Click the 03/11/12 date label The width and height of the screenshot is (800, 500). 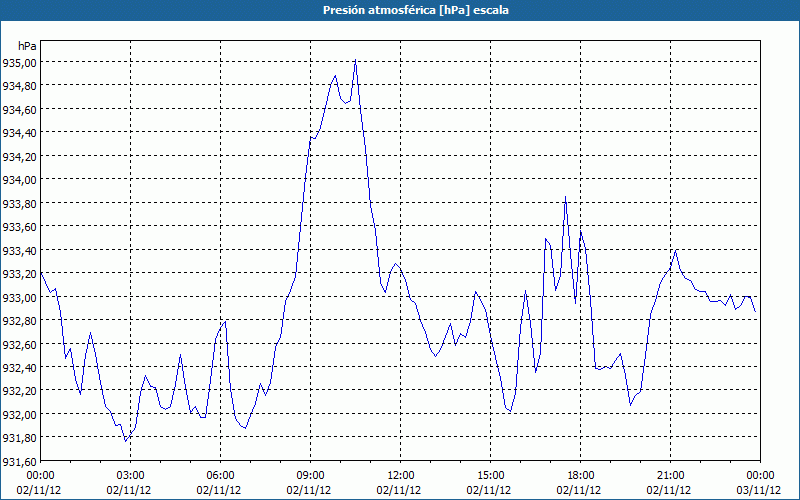click(x=759, y=490)
